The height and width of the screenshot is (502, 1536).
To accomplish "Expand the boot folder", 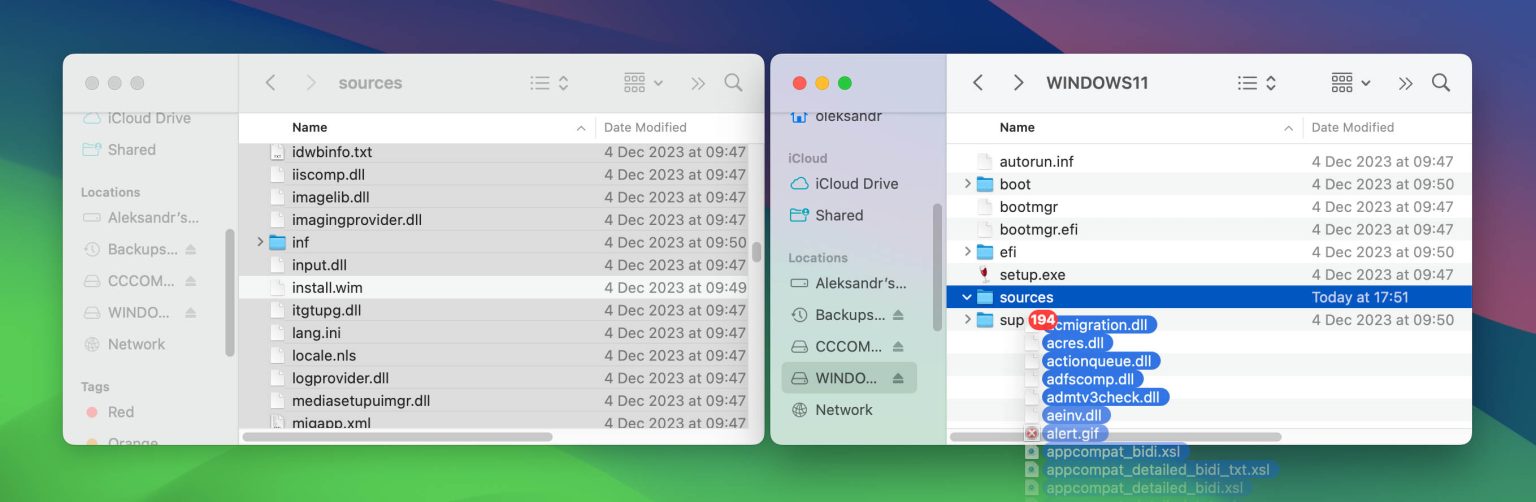I will pos(967,184).
